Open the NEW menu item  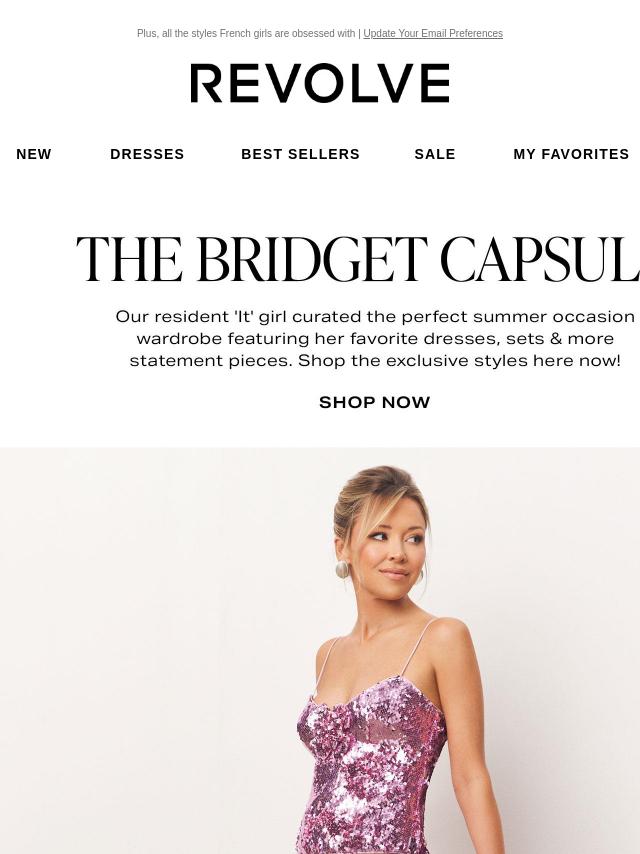[x=34, y=154]
